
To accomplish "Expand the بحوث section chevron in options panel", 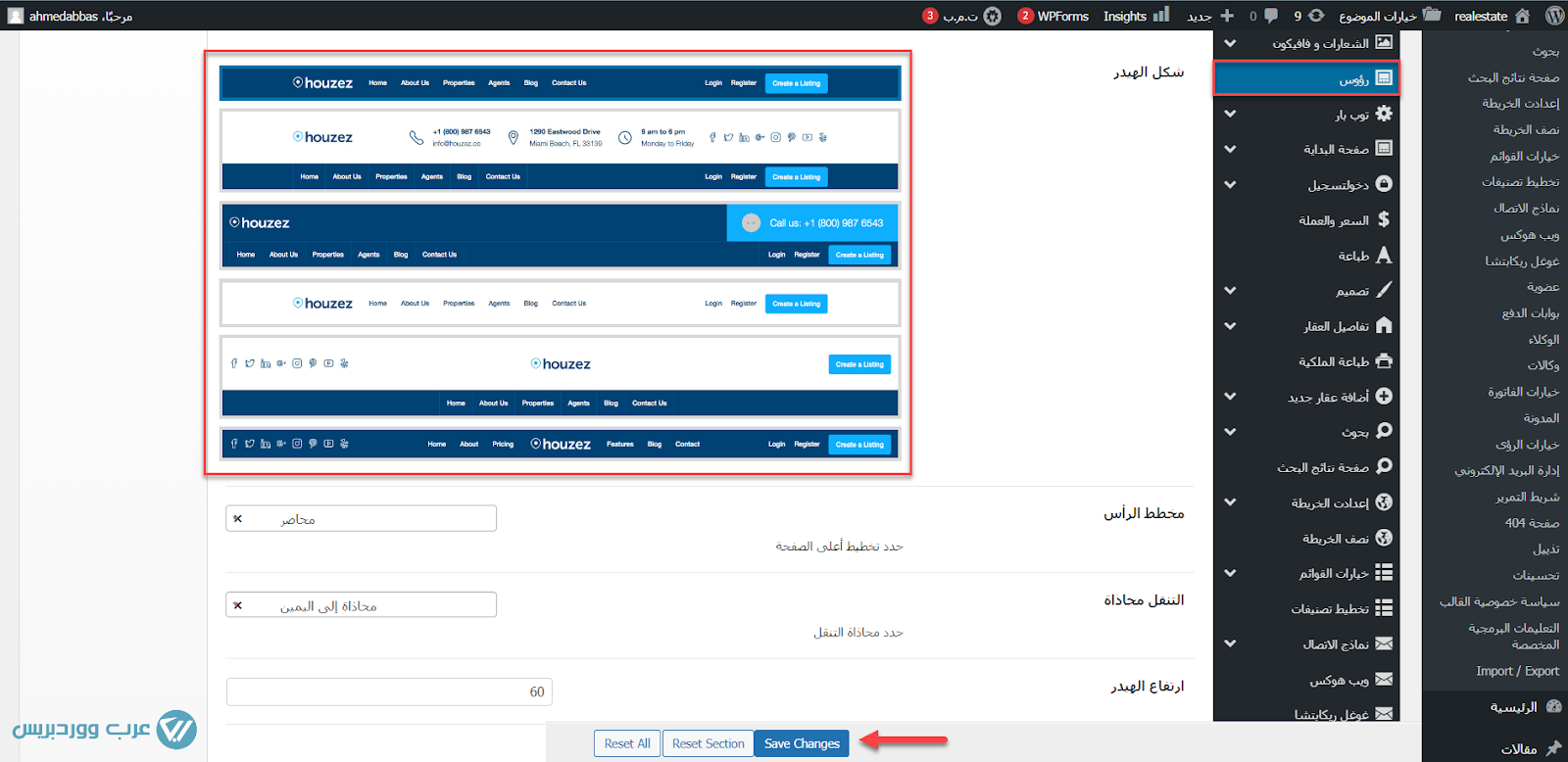I will tap(1230, 431).
